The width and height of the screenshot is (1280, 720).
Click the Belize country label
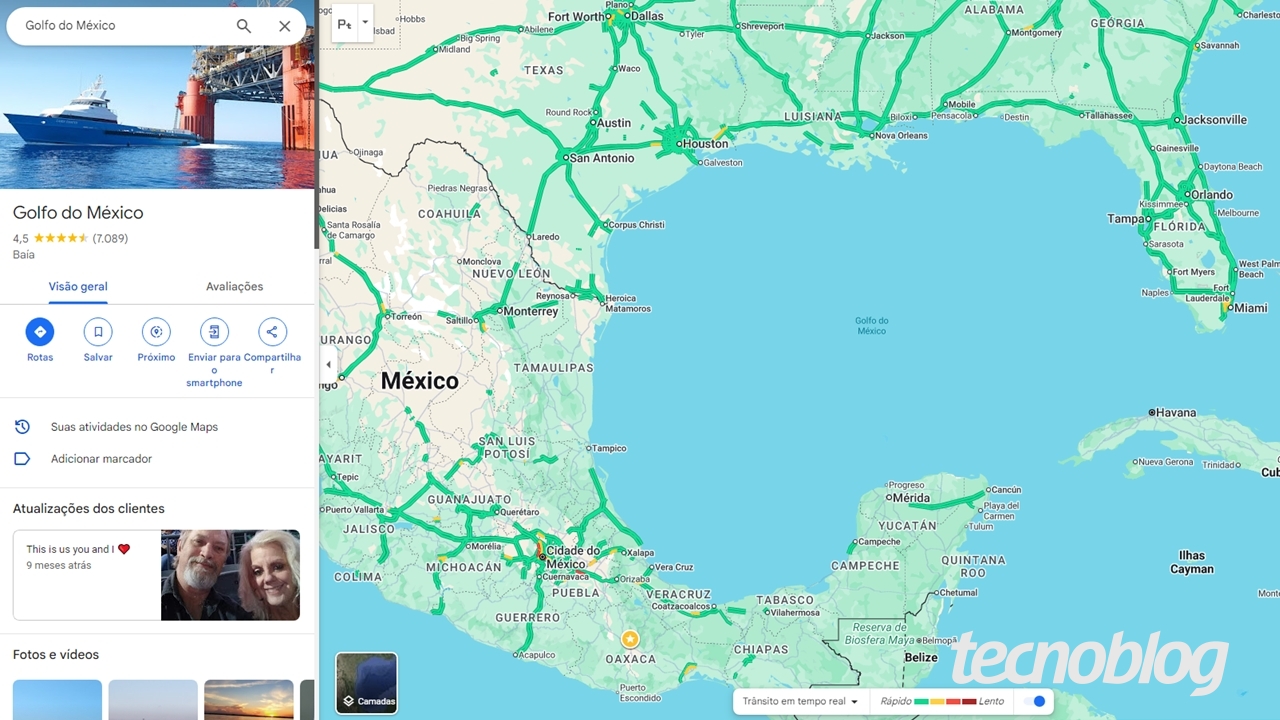(x=921, y=658)
